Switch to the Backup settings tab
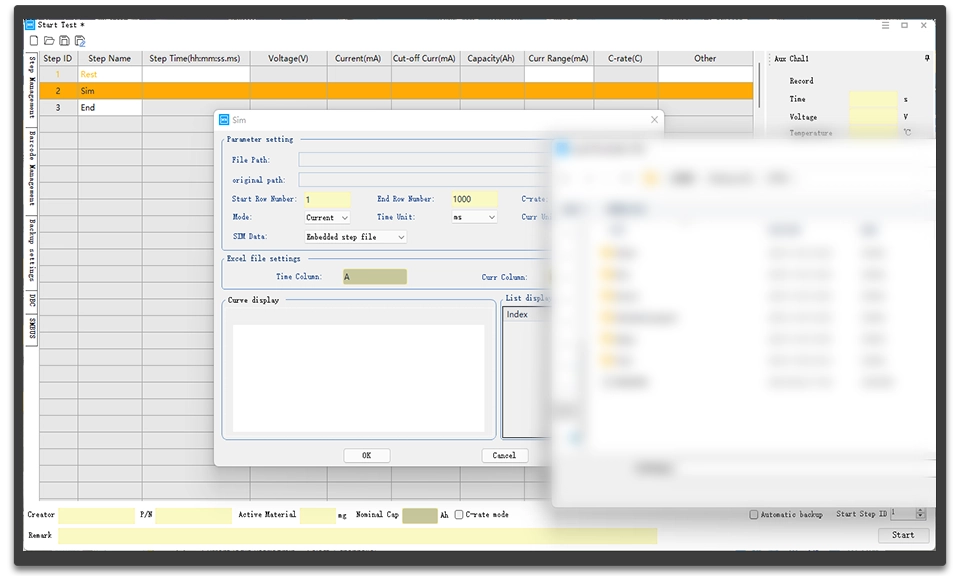 (32, 249)
